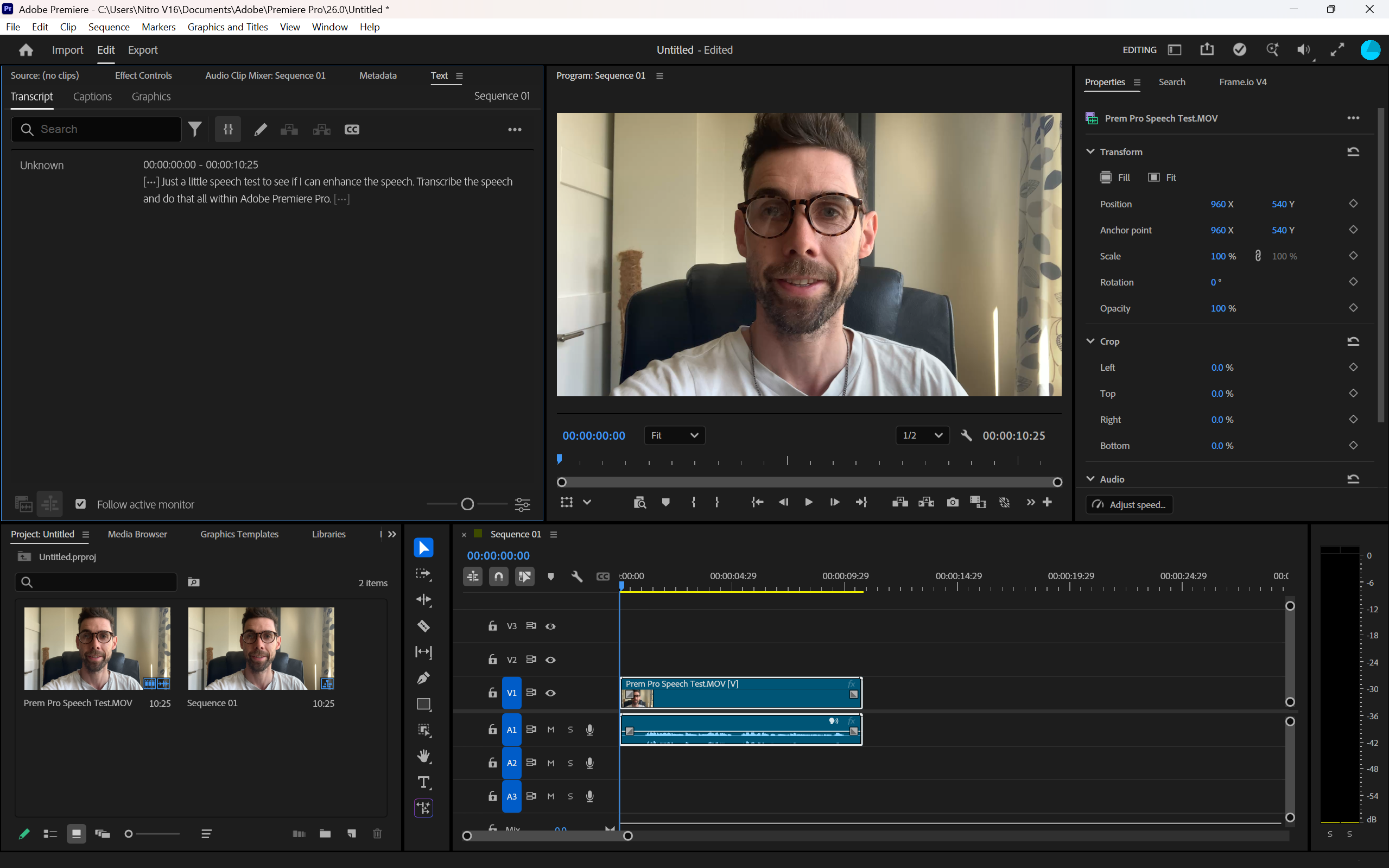Open the Fit zoom level dropdown
Screen dimensions: 1389x868
674,436
